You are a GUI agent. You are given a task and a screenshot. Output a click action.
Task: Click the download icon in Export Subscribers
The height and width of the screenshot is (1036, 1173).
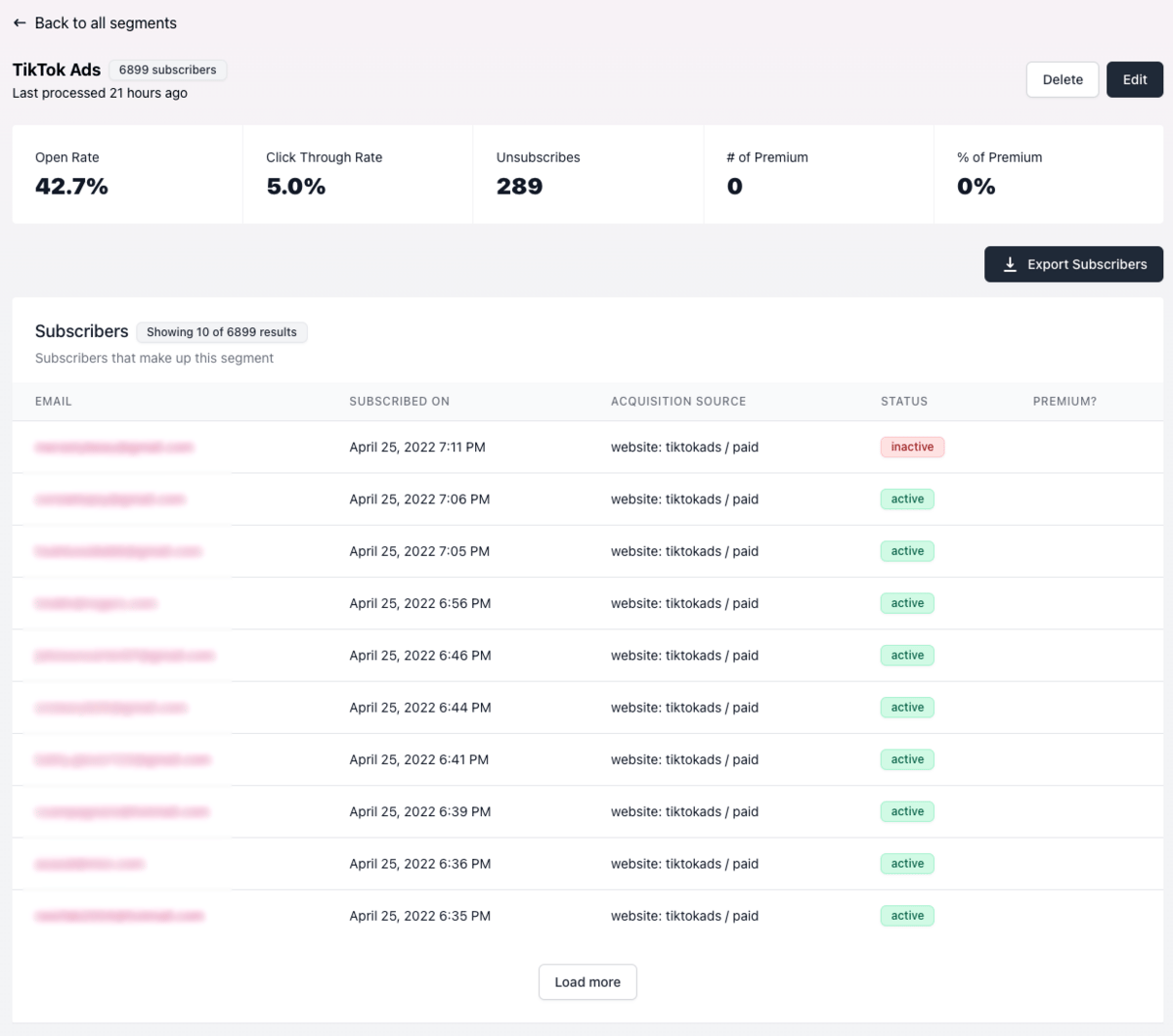tap(1010, 264)
